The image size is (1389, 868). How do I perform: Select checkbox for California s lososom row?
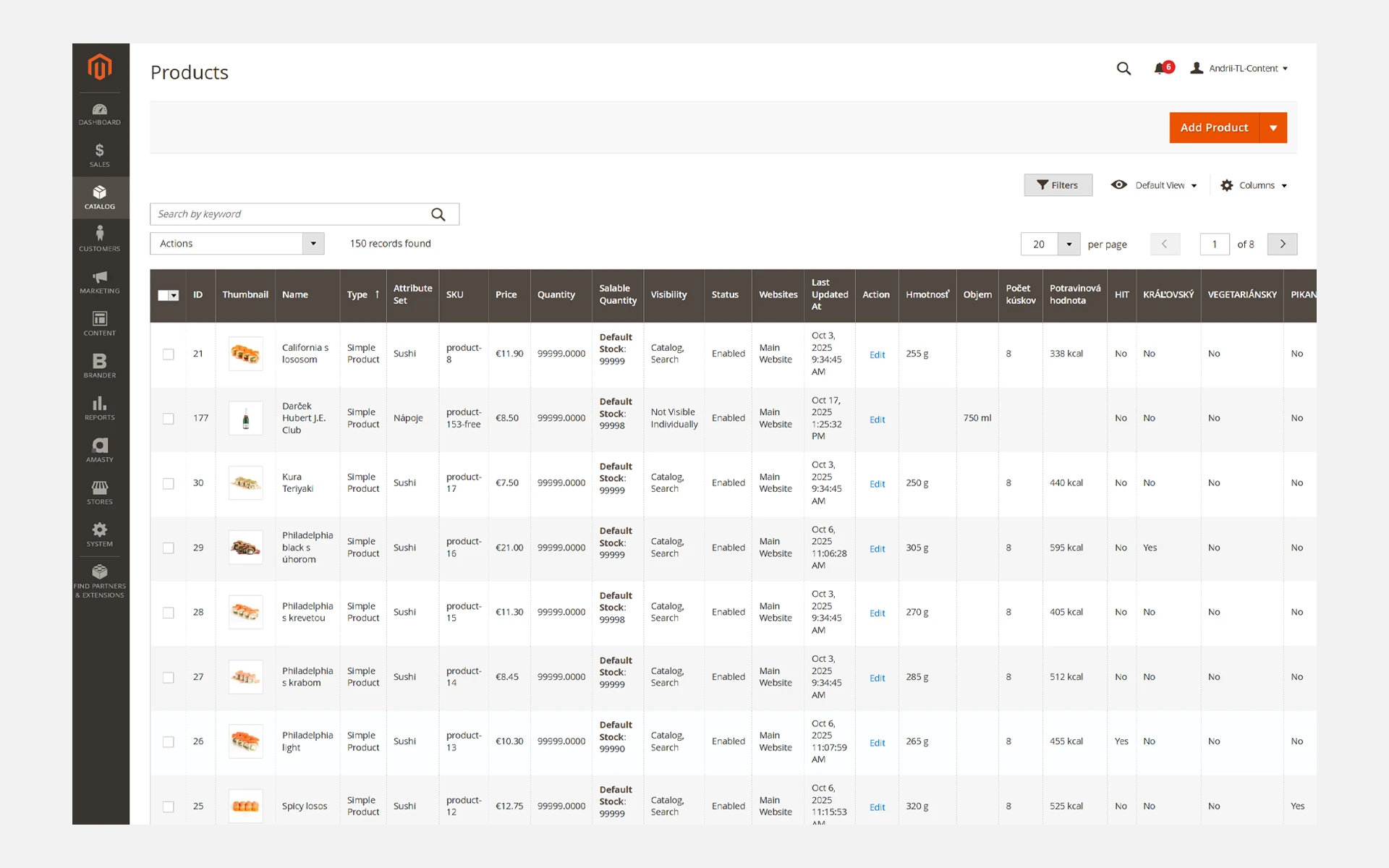pos(169,354)
